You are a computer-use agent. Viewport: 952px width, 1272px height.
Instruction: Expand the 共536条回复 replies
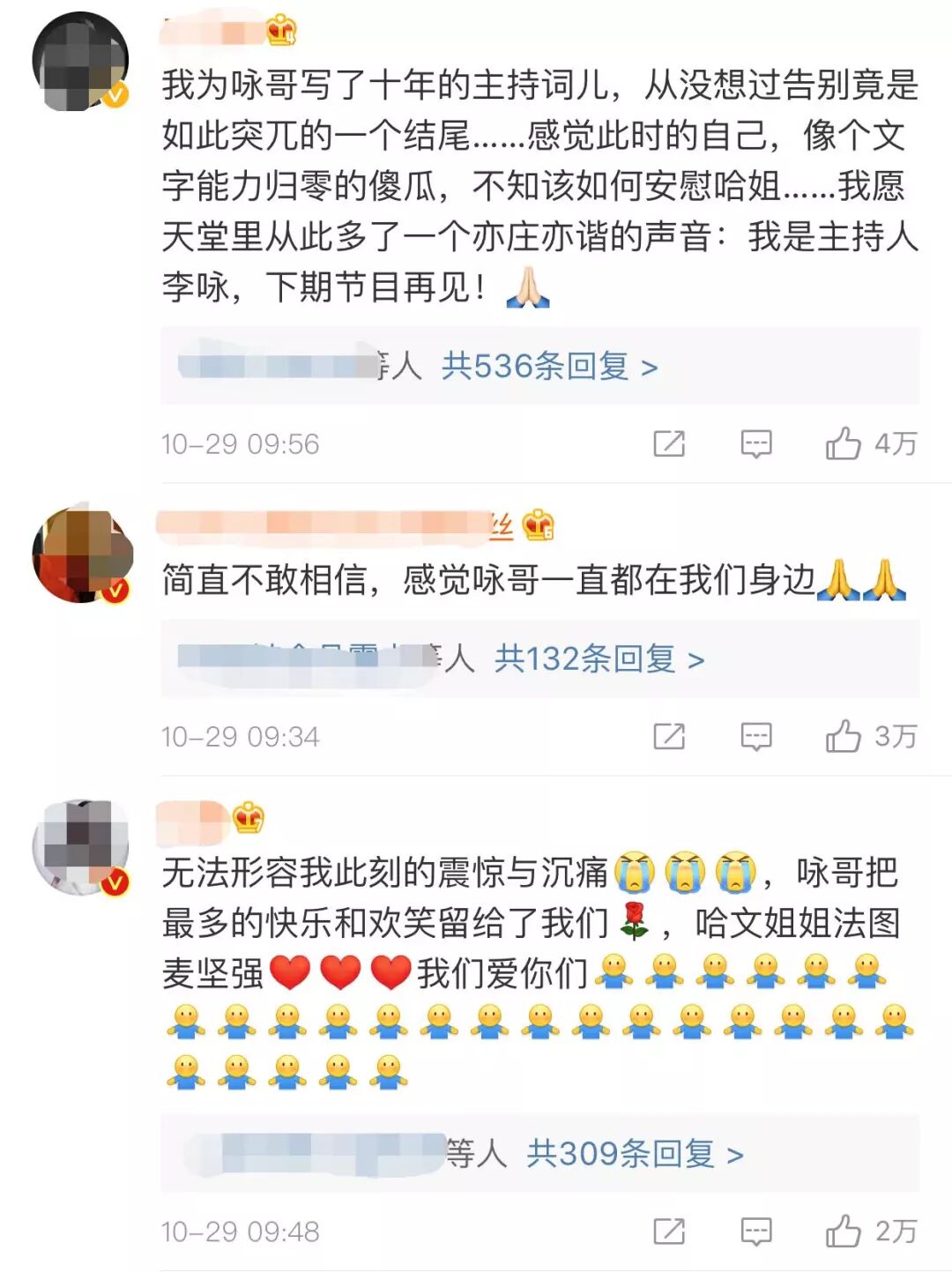pyautogui.click(x=549, y=366)
